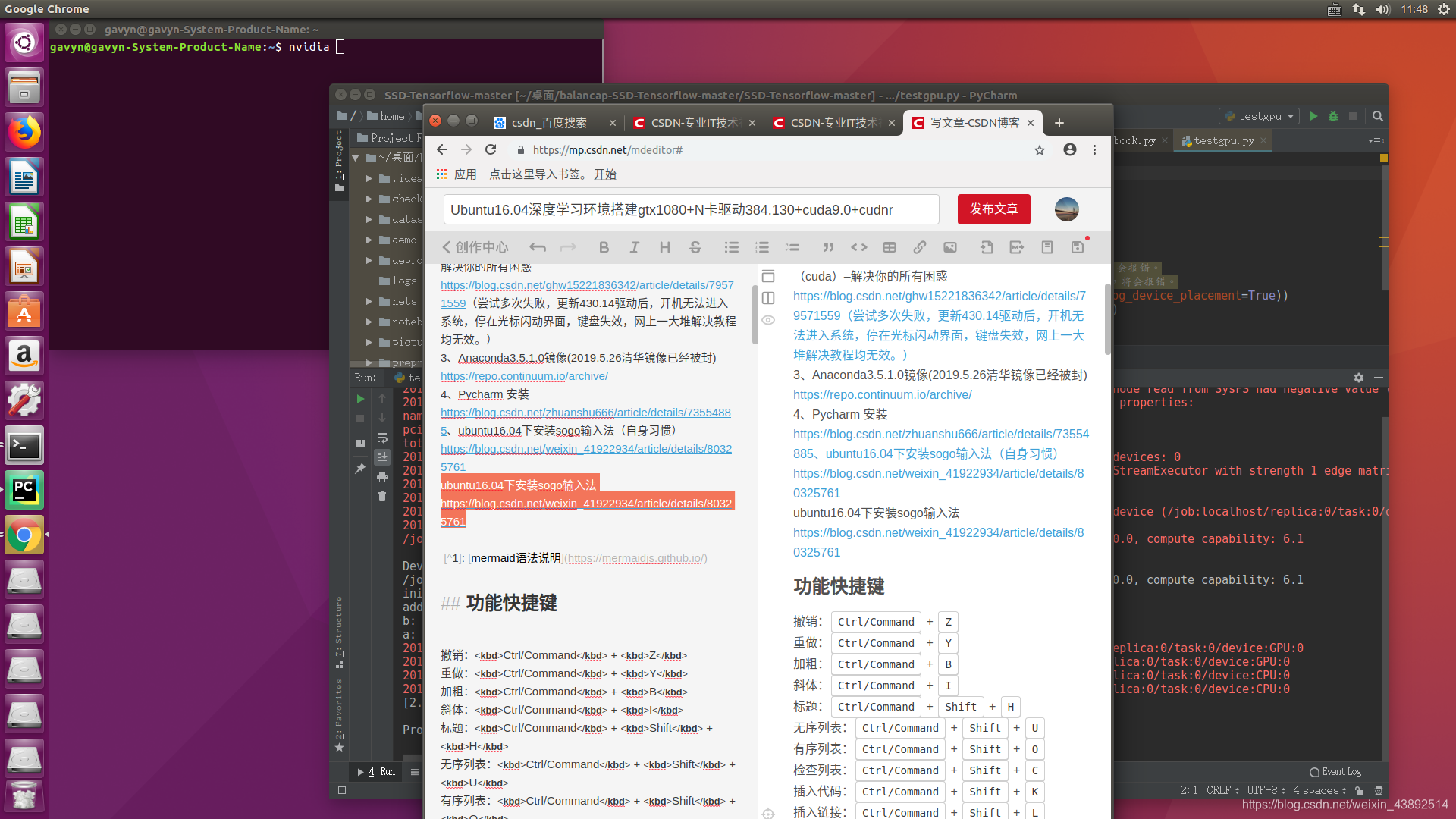
Task: Expand the pictures folder in project tree
Action: pos(369,343)
